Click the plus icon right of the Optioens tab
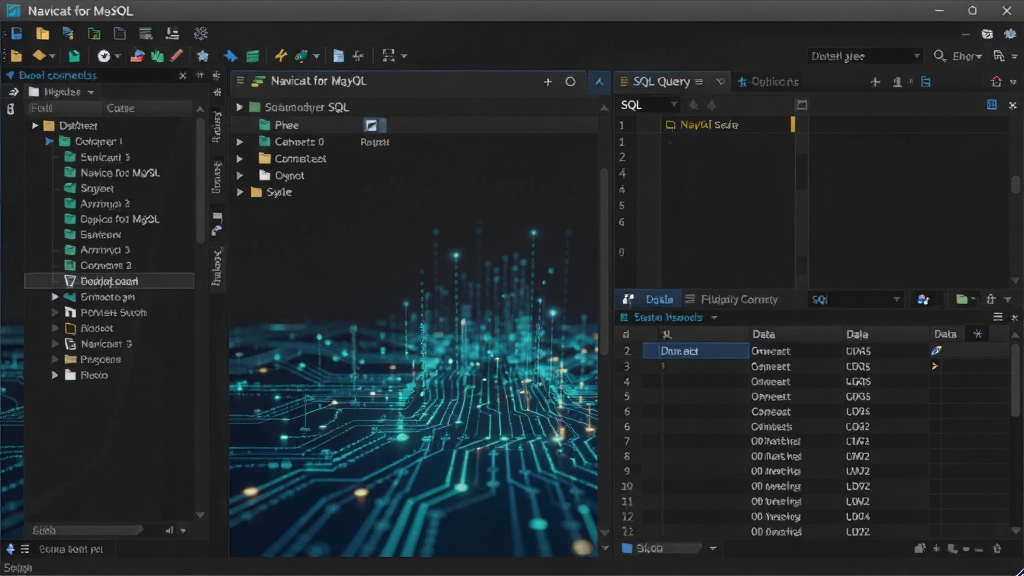This screenshot has width=1024, height=576. [875, 82]
